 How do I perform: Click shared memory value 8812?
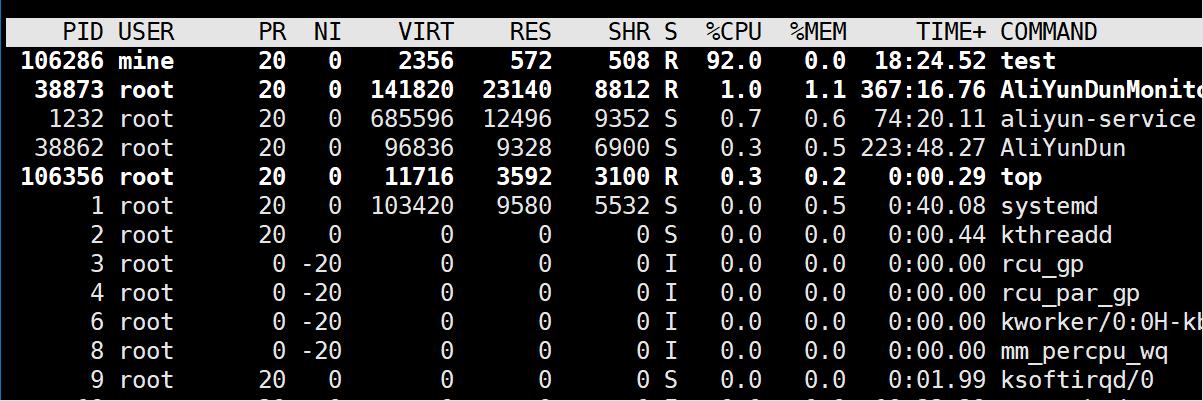(624, 90)
